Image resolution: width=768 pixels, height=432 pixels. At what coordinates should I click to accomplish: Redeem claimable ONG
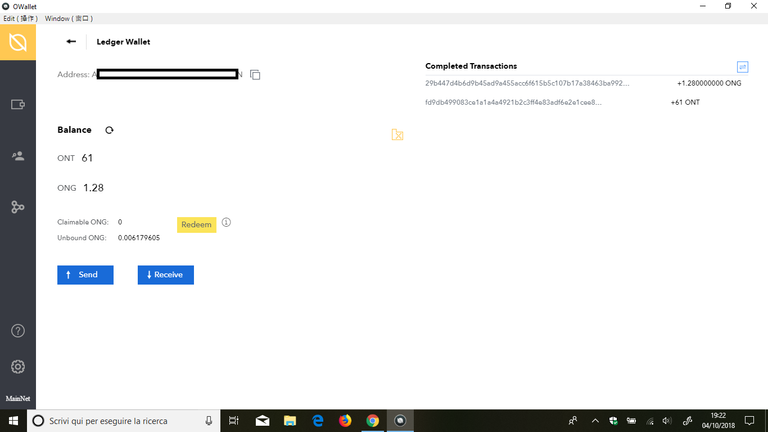(196, 224)
